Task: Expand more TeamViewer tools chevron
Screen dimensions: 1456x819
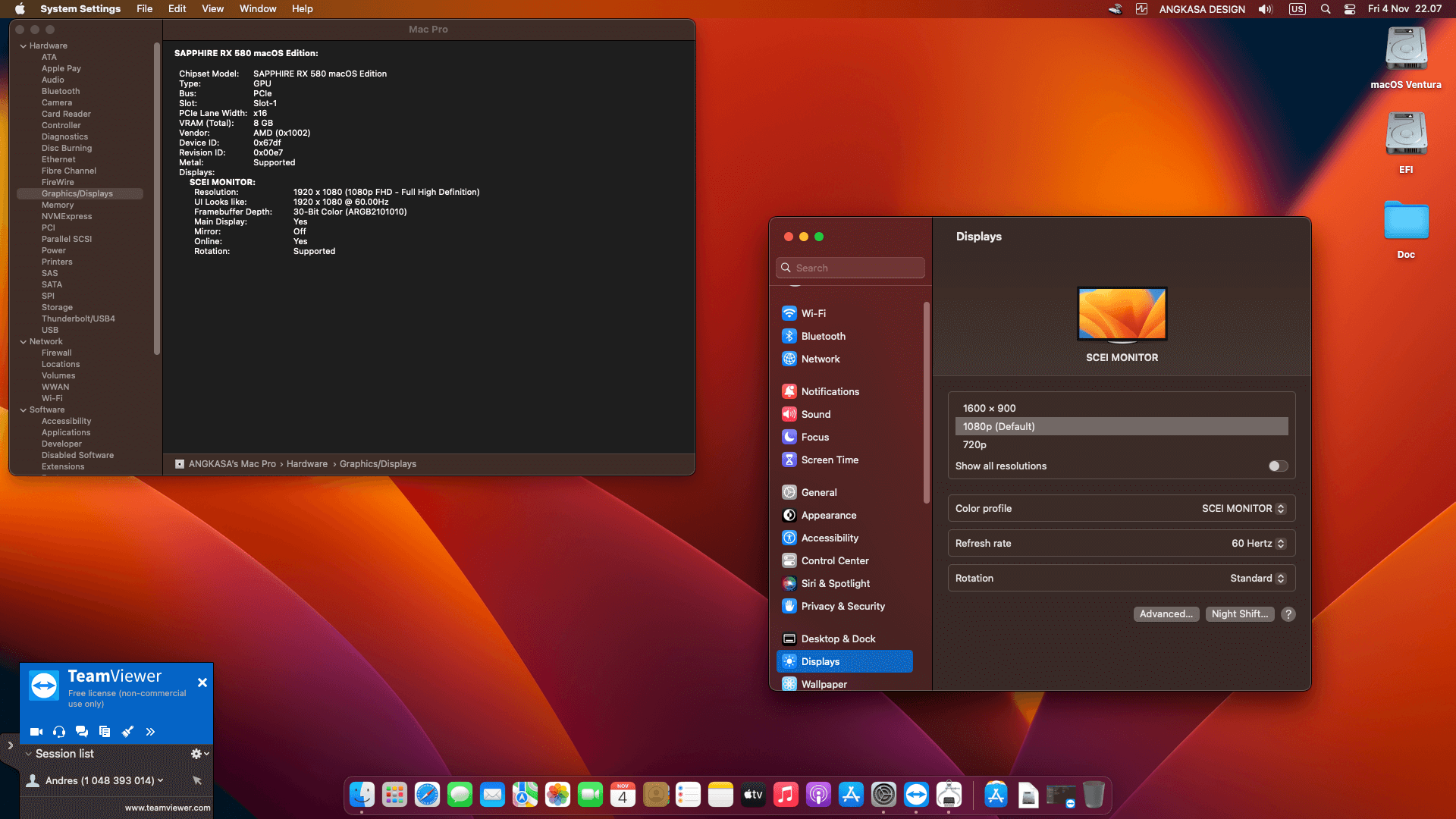Action: click(150, 732)
